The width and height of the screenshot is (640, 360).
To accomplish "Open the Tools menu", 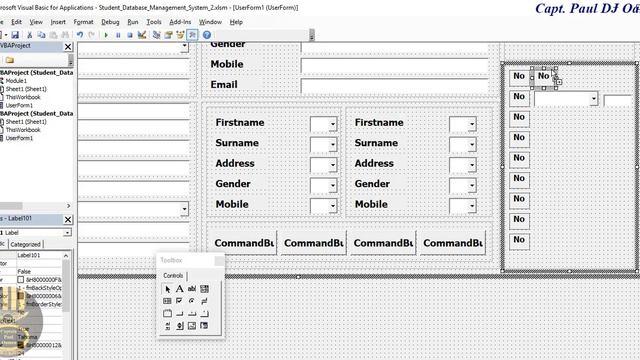I will click(154, 22).
